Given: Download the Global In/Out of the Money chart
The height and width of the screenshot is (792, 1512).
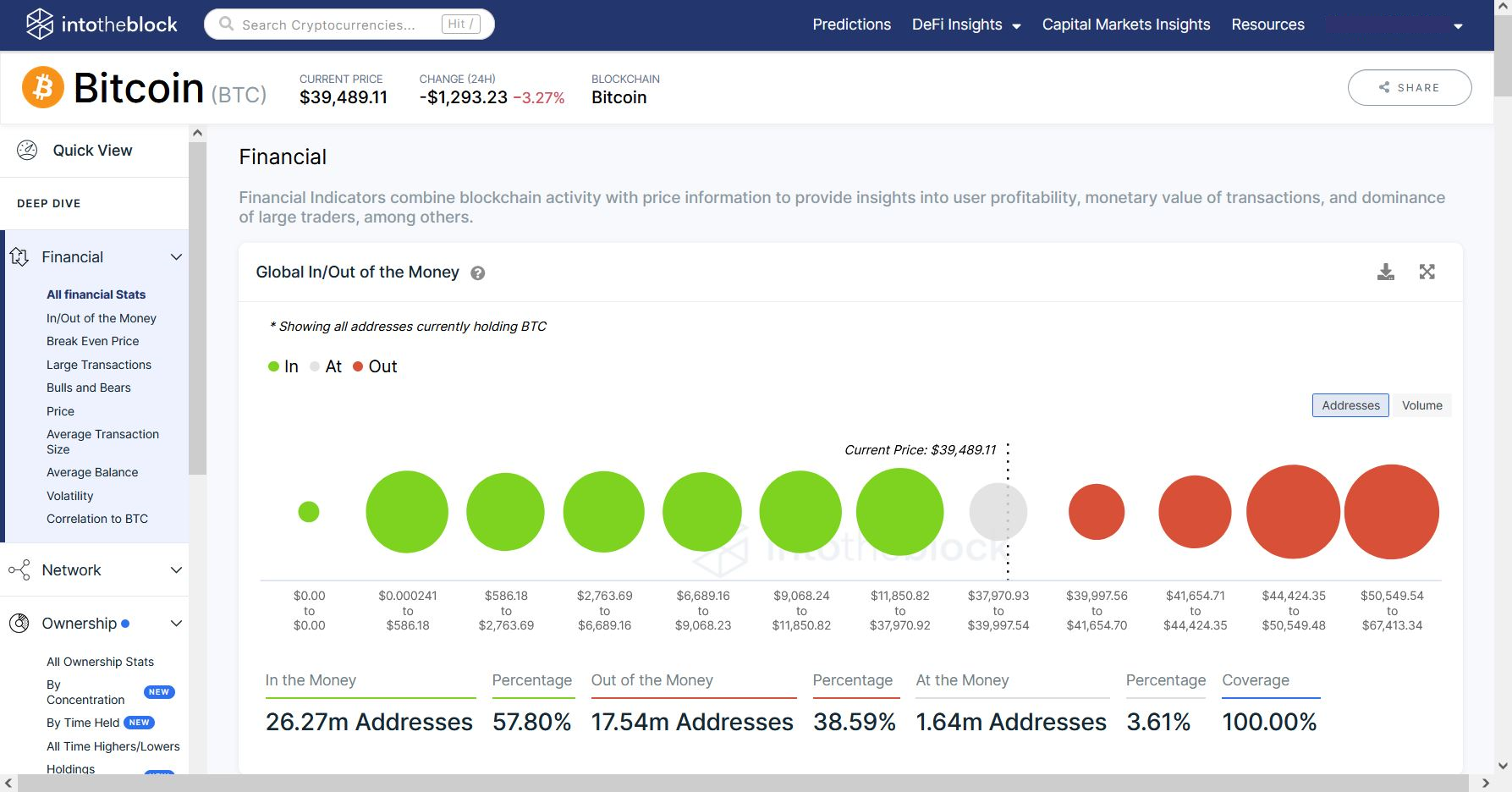Looking at the screenshot, I should pos(1385,272).
